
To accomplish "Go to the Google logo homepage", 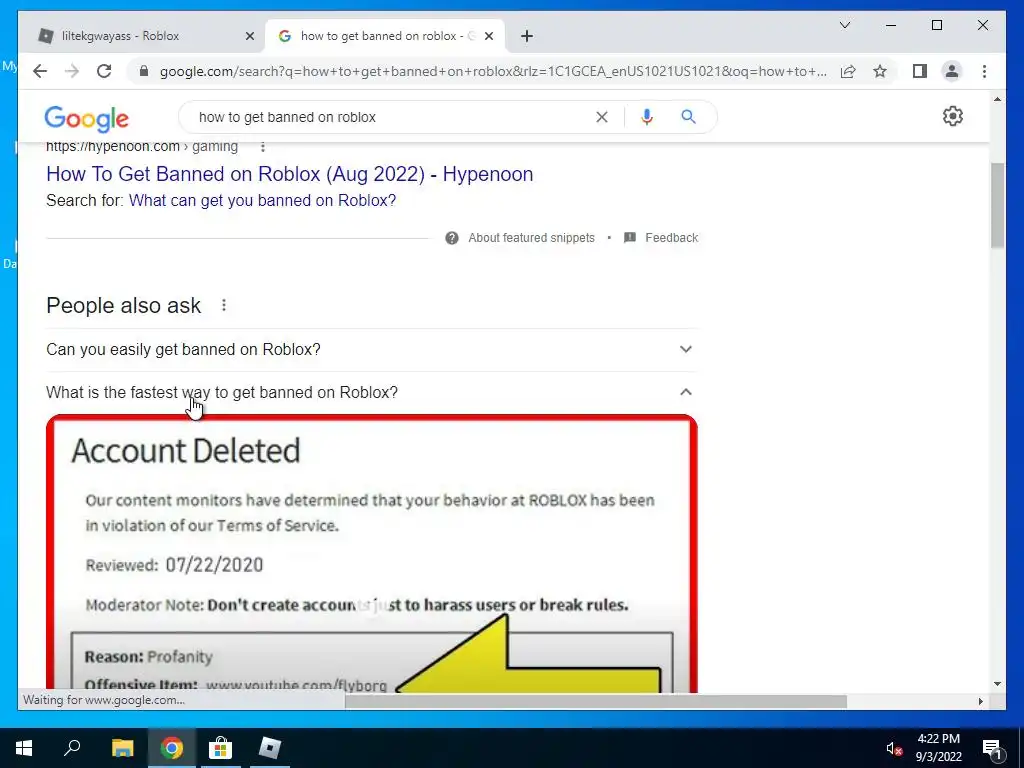I will tap(86, 118).
